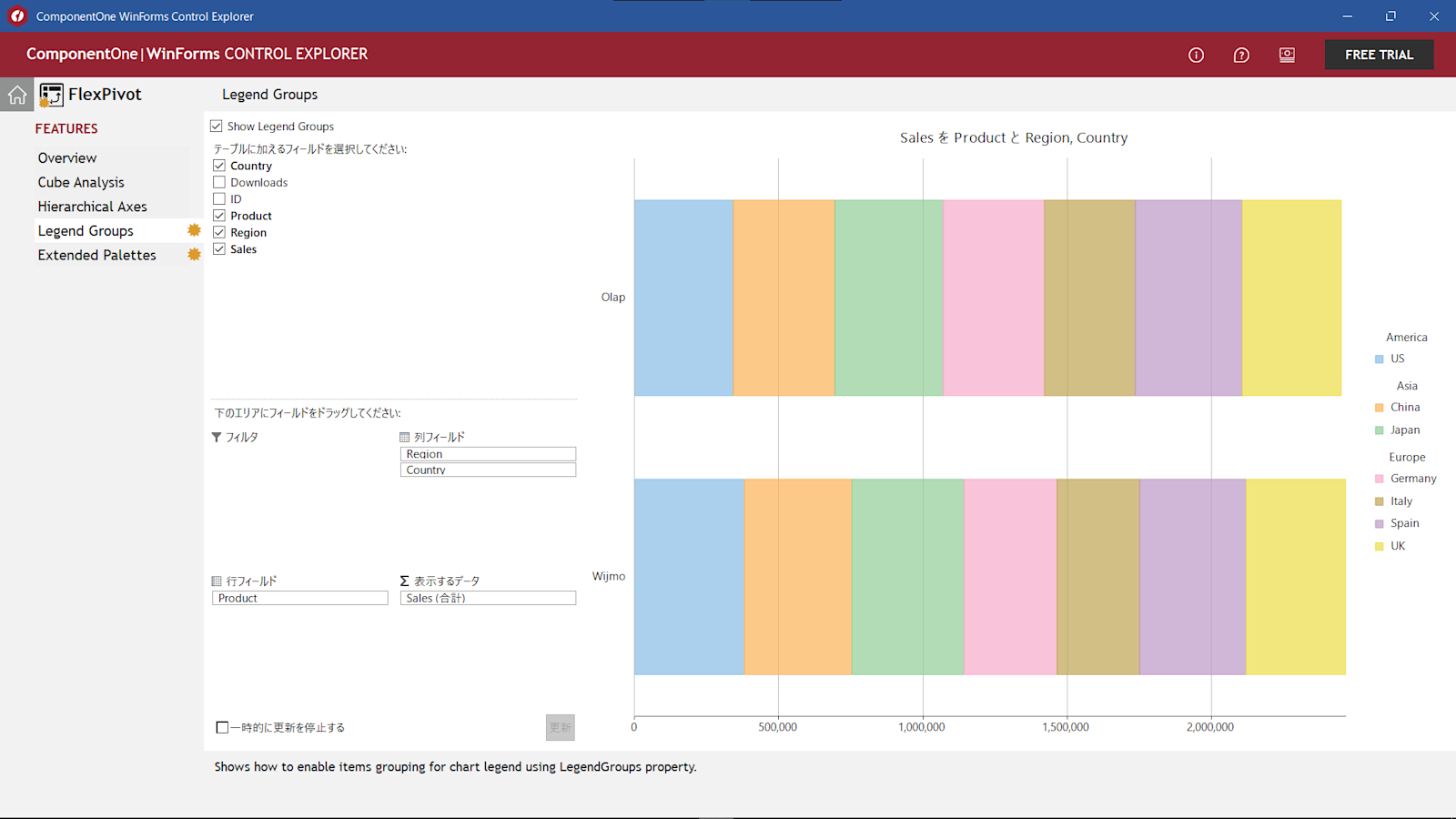Select Legend Groups in features list
This screenshot has width=1456, height=819.
[x=86, y=231]
